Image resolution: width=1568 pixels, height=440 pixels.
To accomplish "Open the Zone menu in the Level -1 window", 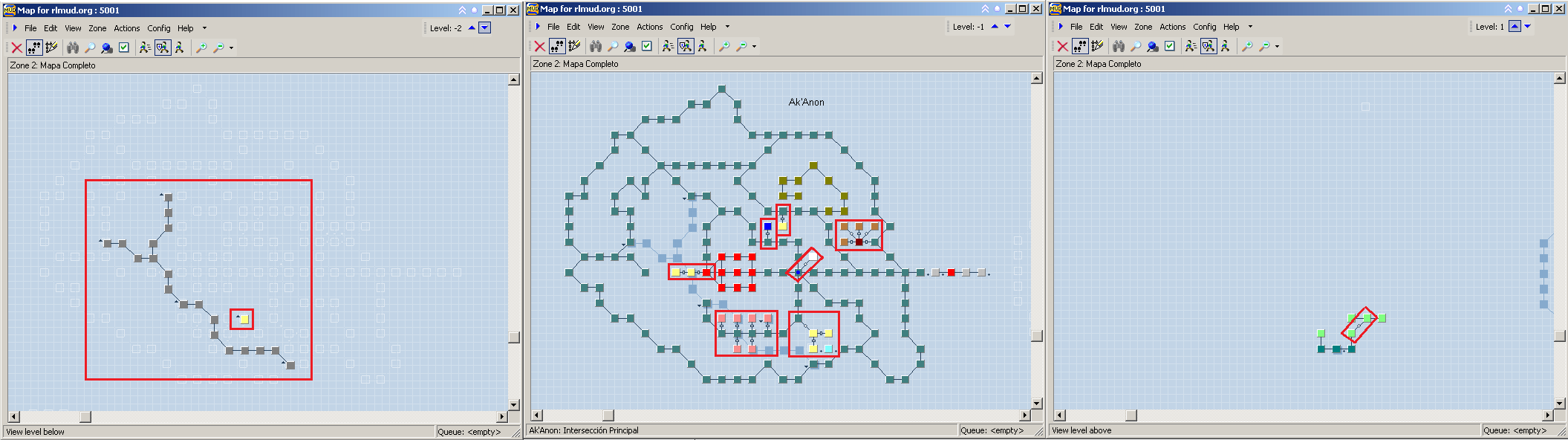I will point(620,27).
